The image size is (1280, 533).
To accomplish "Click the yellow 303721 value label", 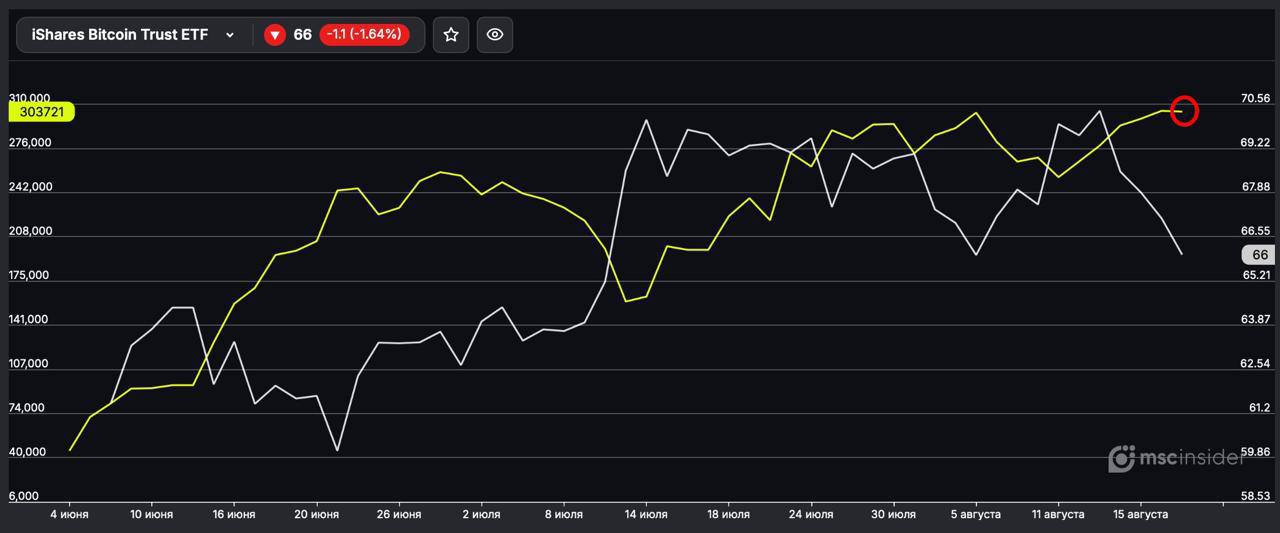I will pos(42,112).
